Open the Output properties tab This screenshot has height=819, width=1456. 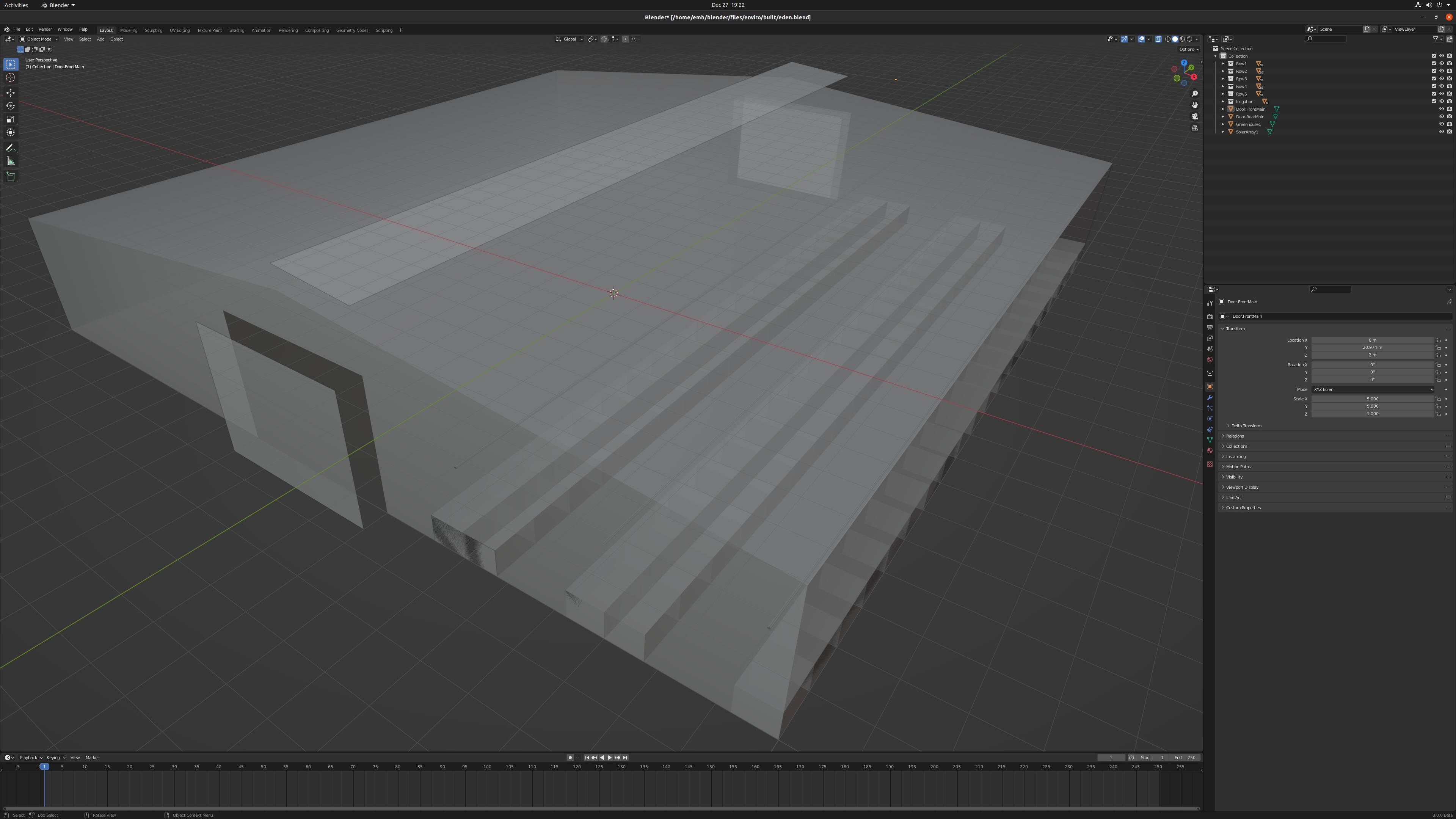[1210, 327]
